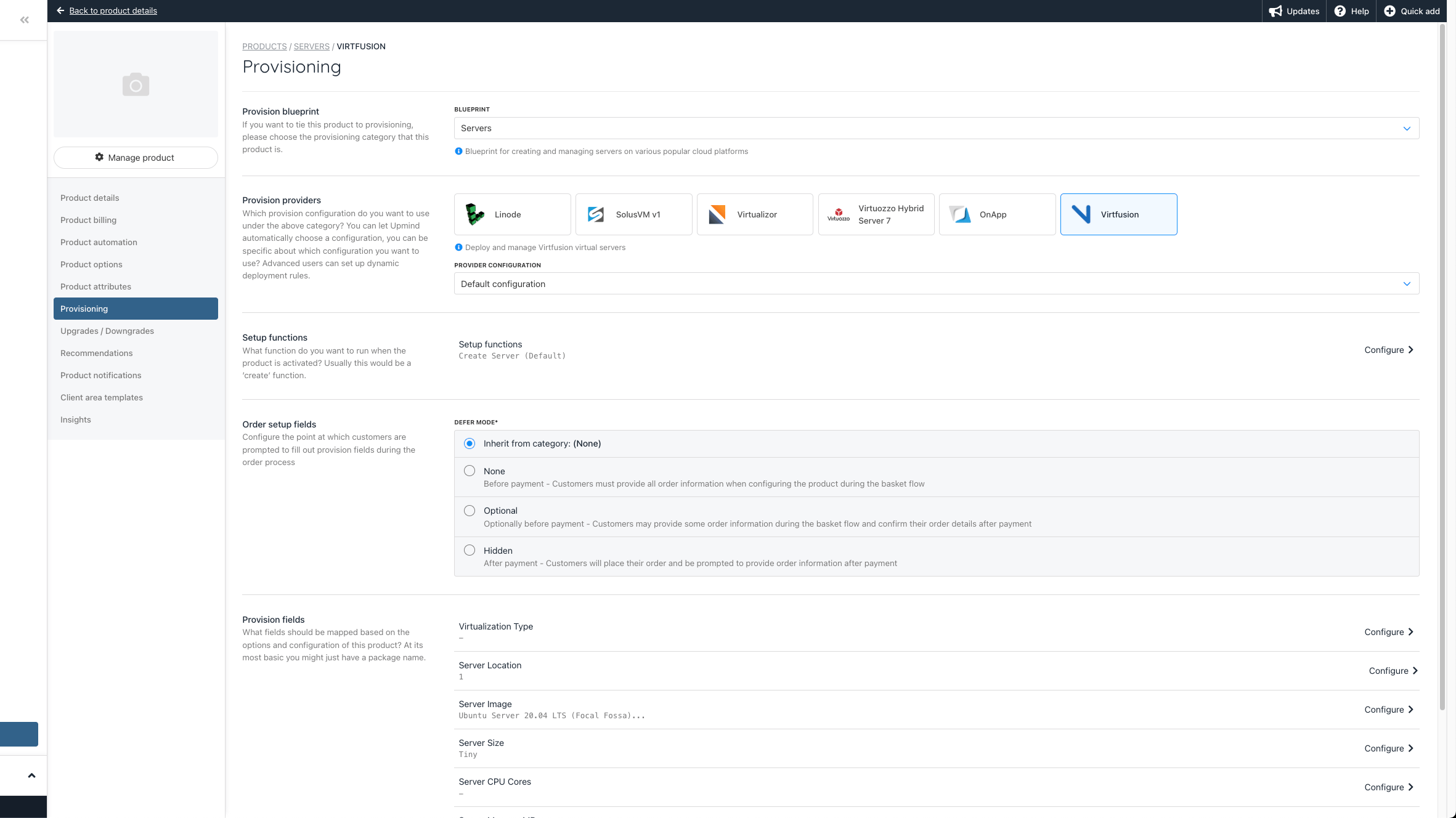Open Client area templates section
Viewport: 1456px width, 818px height.
pyautogui.click(x=136, y=397)
